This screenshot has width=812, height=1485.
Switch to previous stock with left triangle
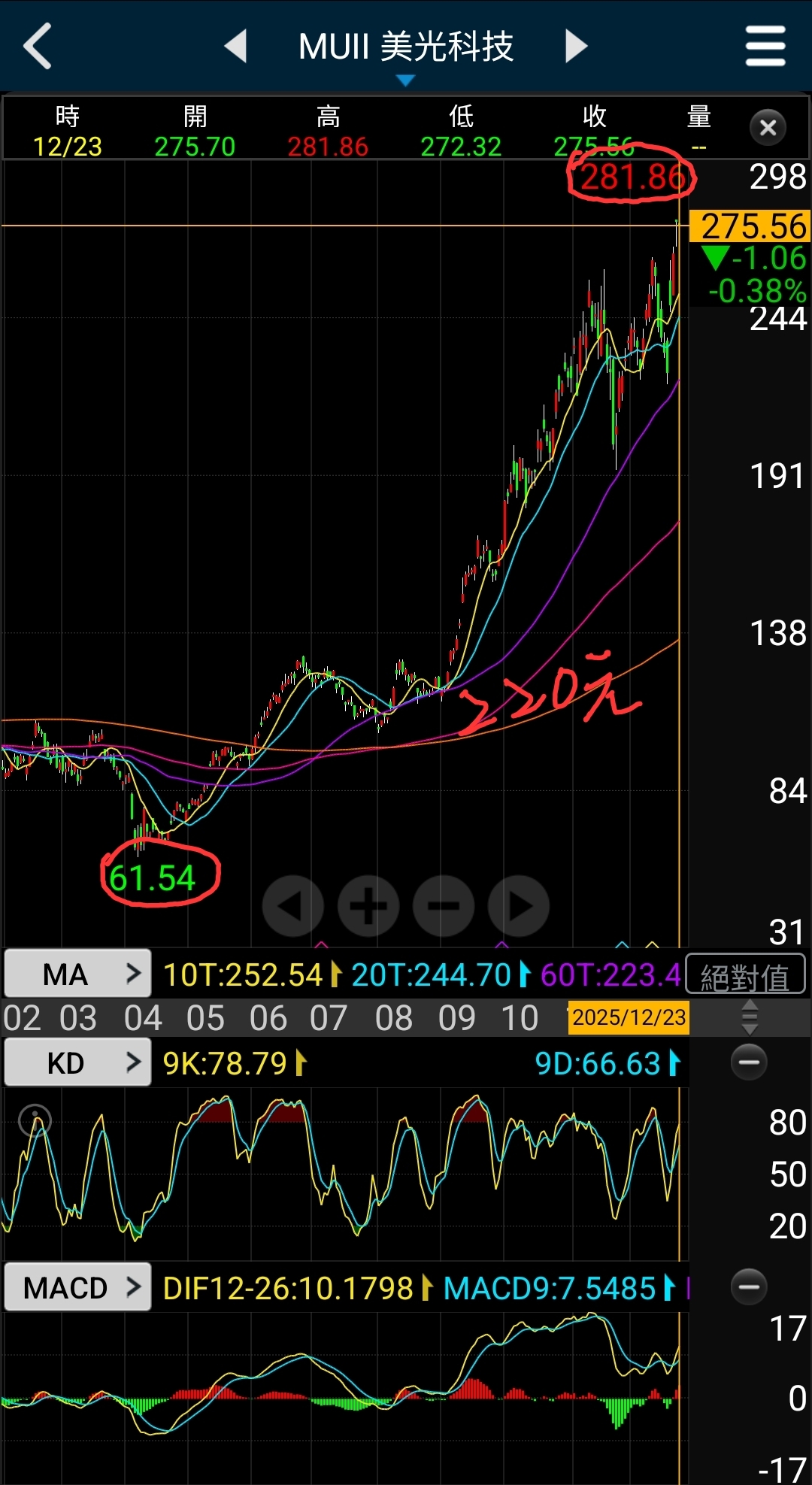pyautogui.click(x=236, y=46)
